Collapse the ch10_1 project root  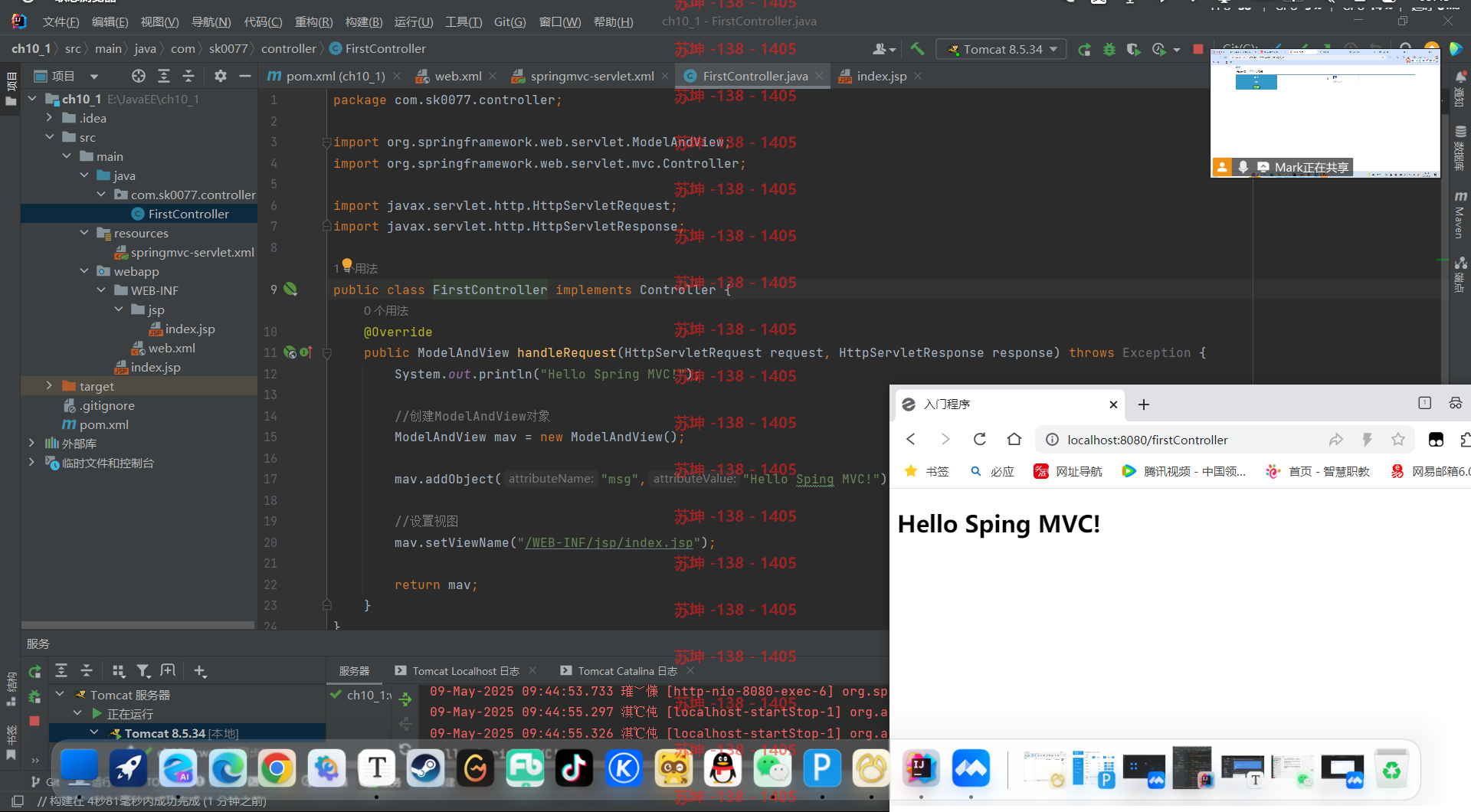32,99
